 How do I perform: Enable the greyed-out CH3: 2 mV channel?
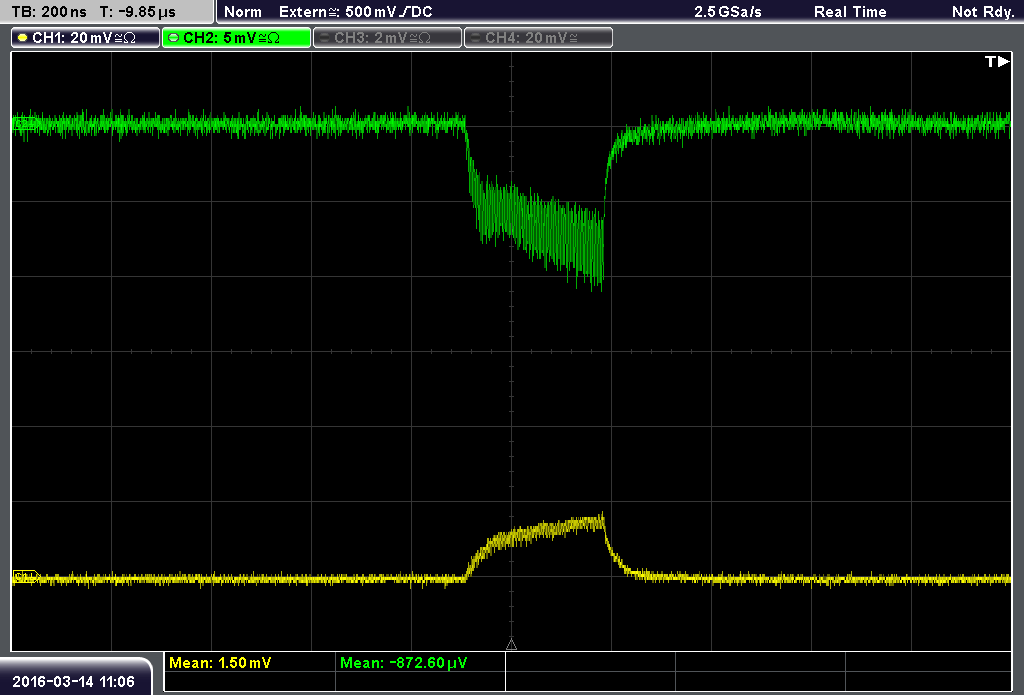[387, 38]
